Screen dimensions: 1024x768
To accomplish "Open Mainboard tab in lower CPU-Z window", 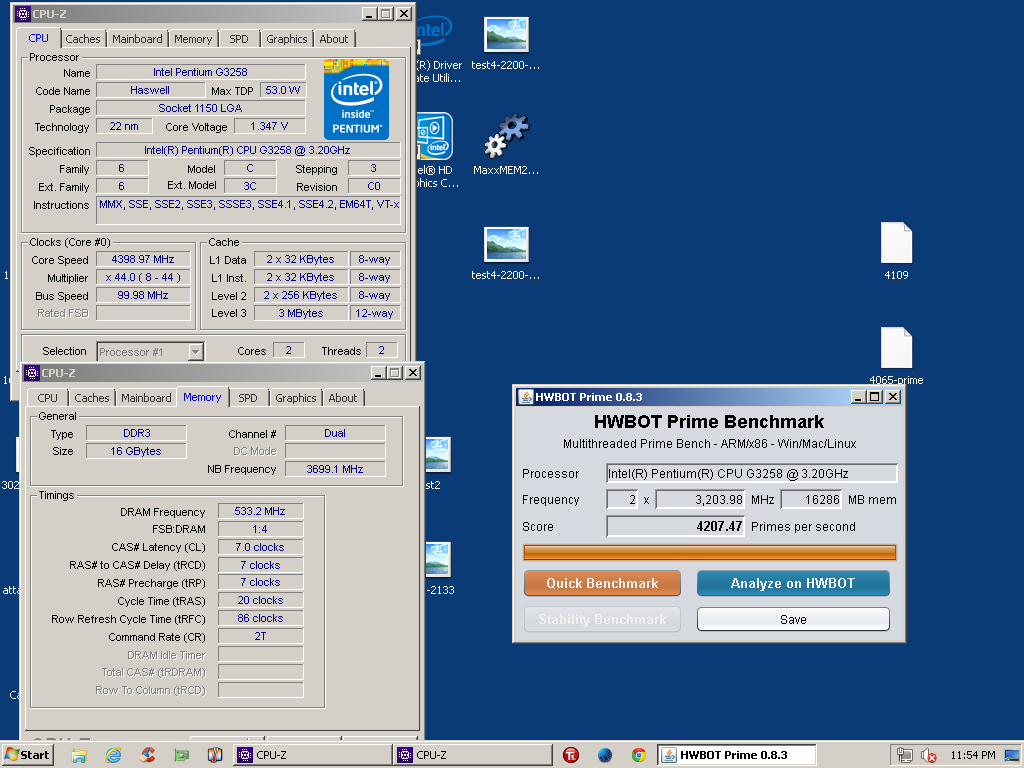I will click(x=146, y=398).
